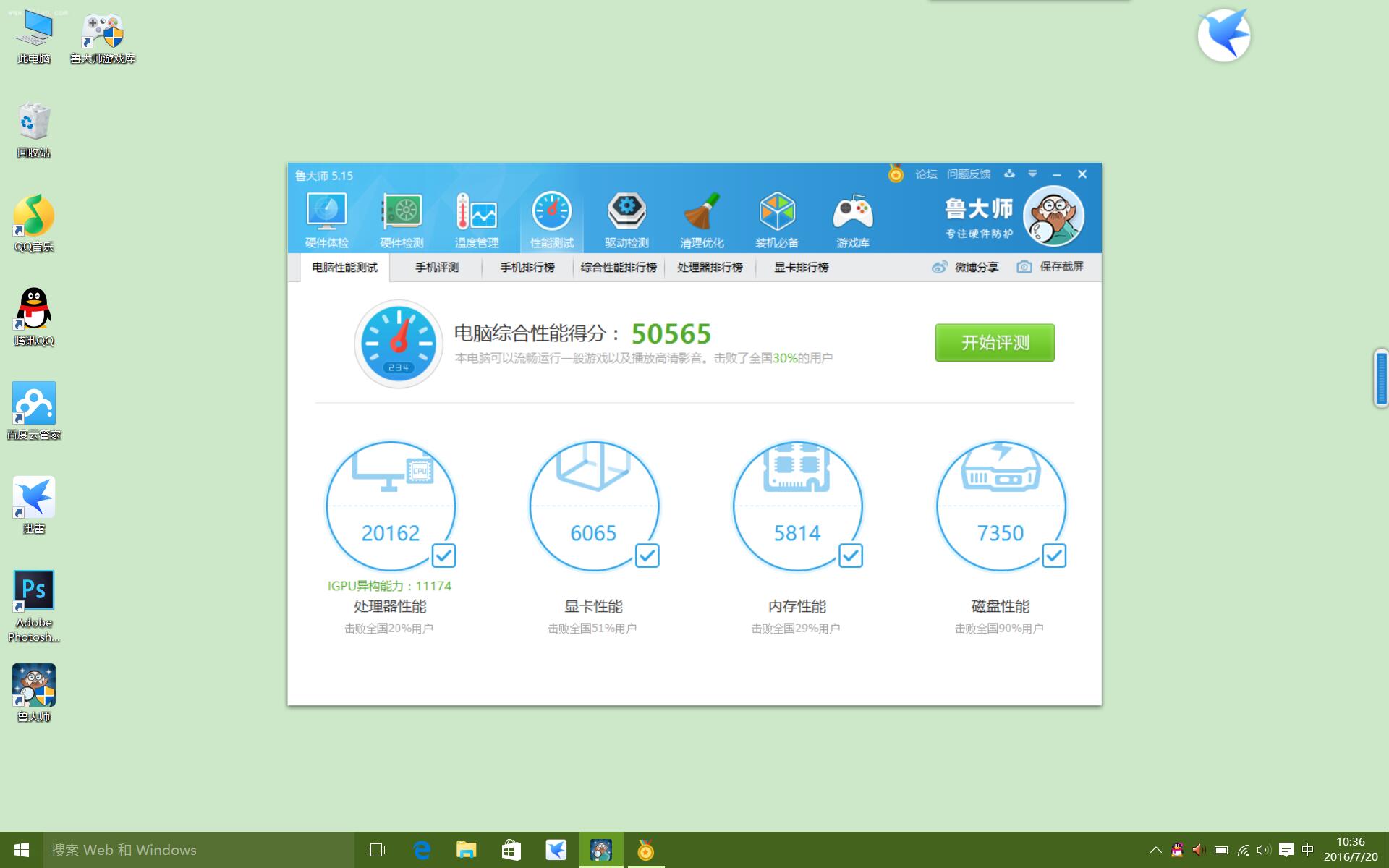Open title bar dropdown menu arrow
Screen dimensions: 1389x868
coord(1032,174)
